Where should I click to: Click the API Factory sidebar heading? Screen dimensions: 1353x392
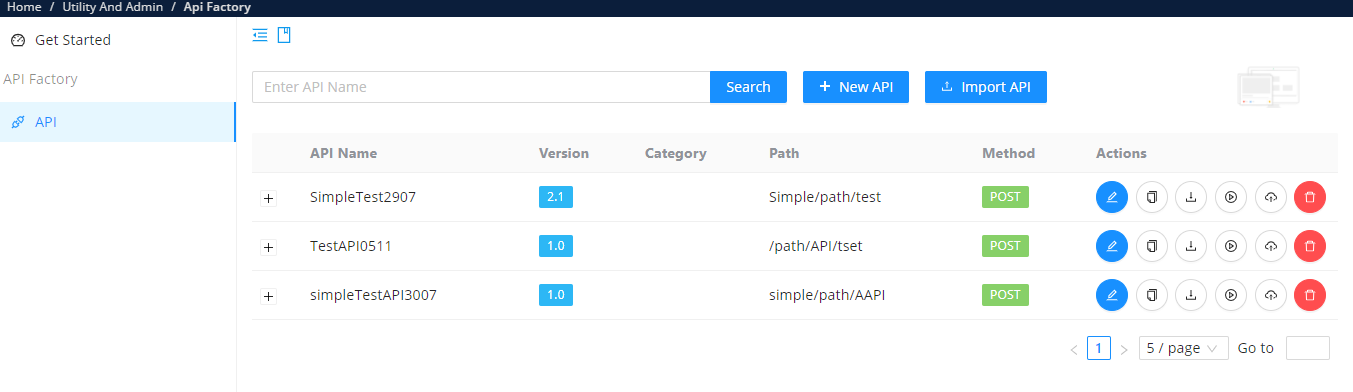(x=41, y=79)
